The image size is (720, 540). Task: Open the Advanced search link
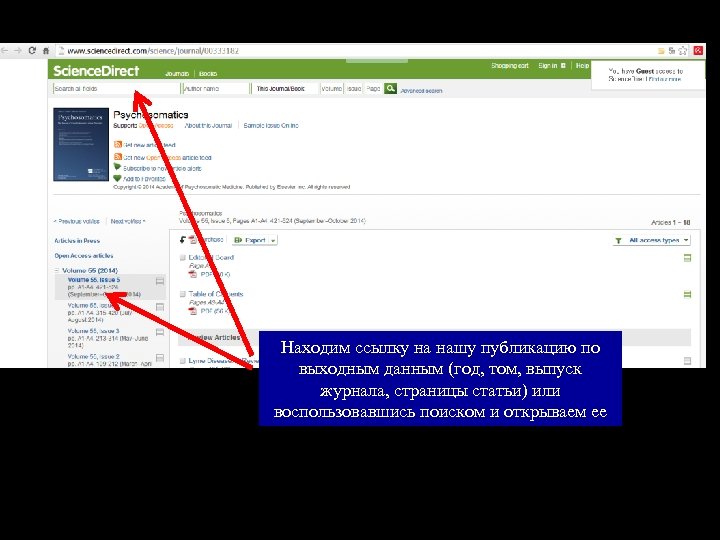pyautogui.click(x=421, y=91)
